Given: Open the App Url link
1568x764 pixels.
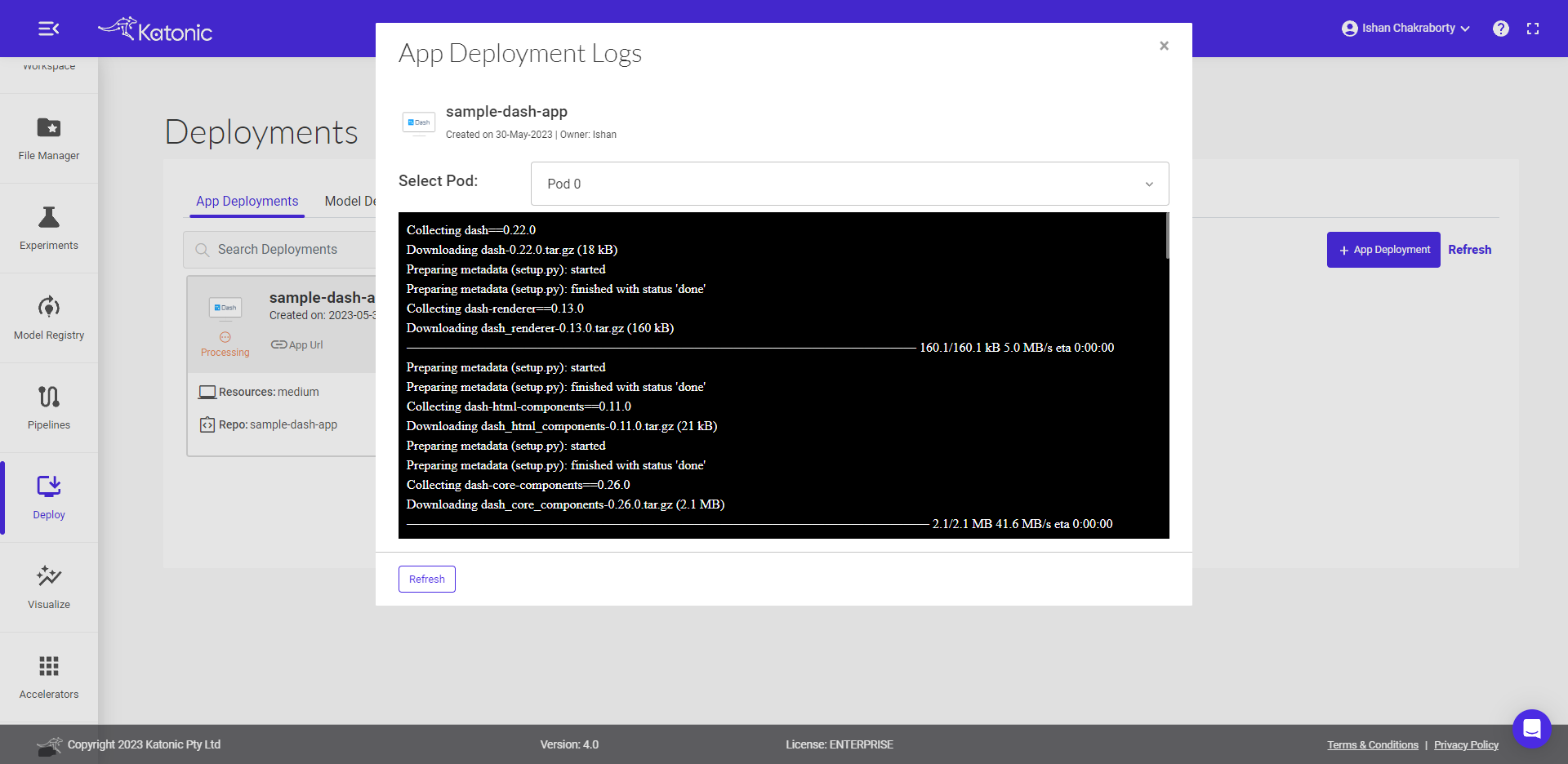Looking at the screenshot, I should (x=297, y=344).
